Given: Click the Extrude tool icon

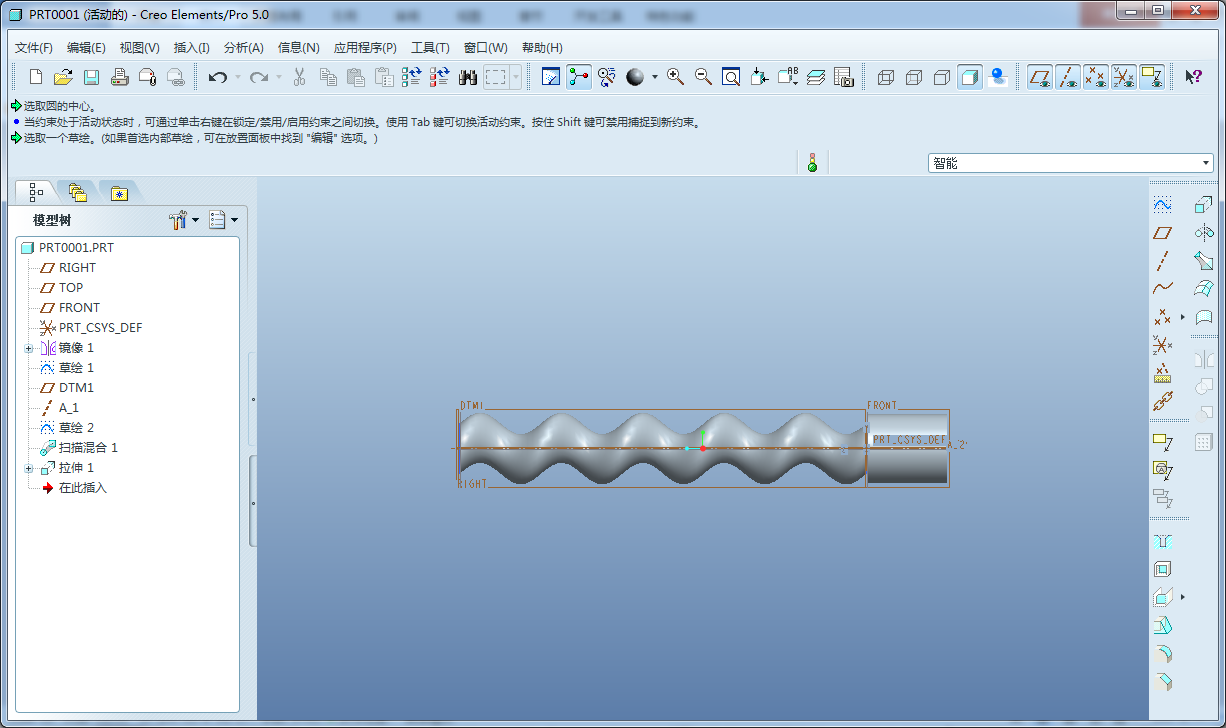Looking at the screenshot, I should click(x=1203, y=205).
